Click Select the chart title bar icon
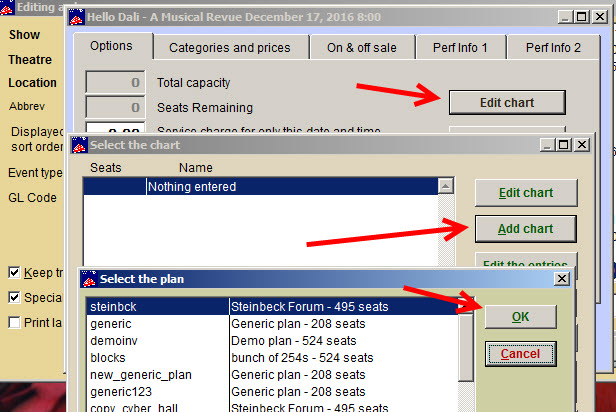Image resolution: width=616 pixels, height=412 pixels. click(80, 145)
